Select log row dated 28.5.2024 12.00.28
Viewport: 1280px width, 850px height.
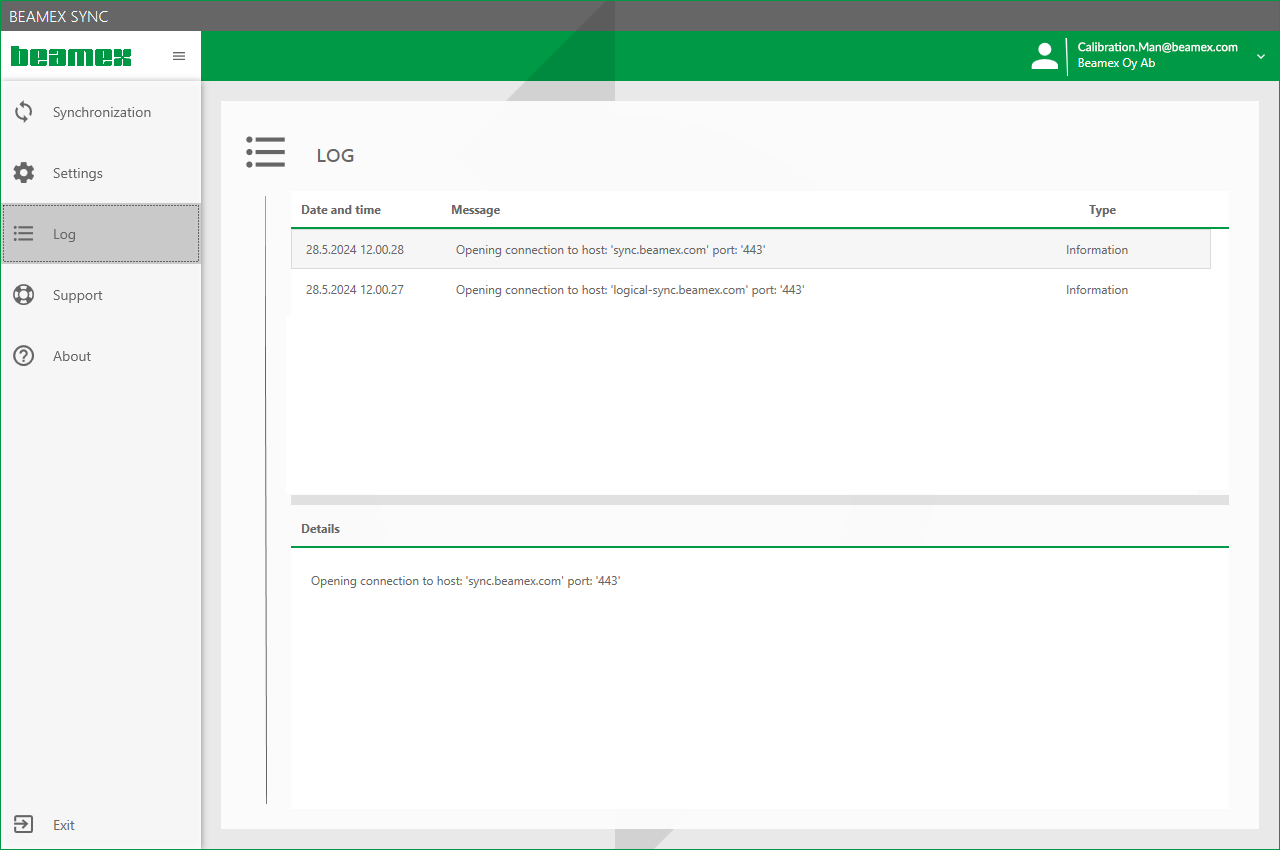click(751, 249)
